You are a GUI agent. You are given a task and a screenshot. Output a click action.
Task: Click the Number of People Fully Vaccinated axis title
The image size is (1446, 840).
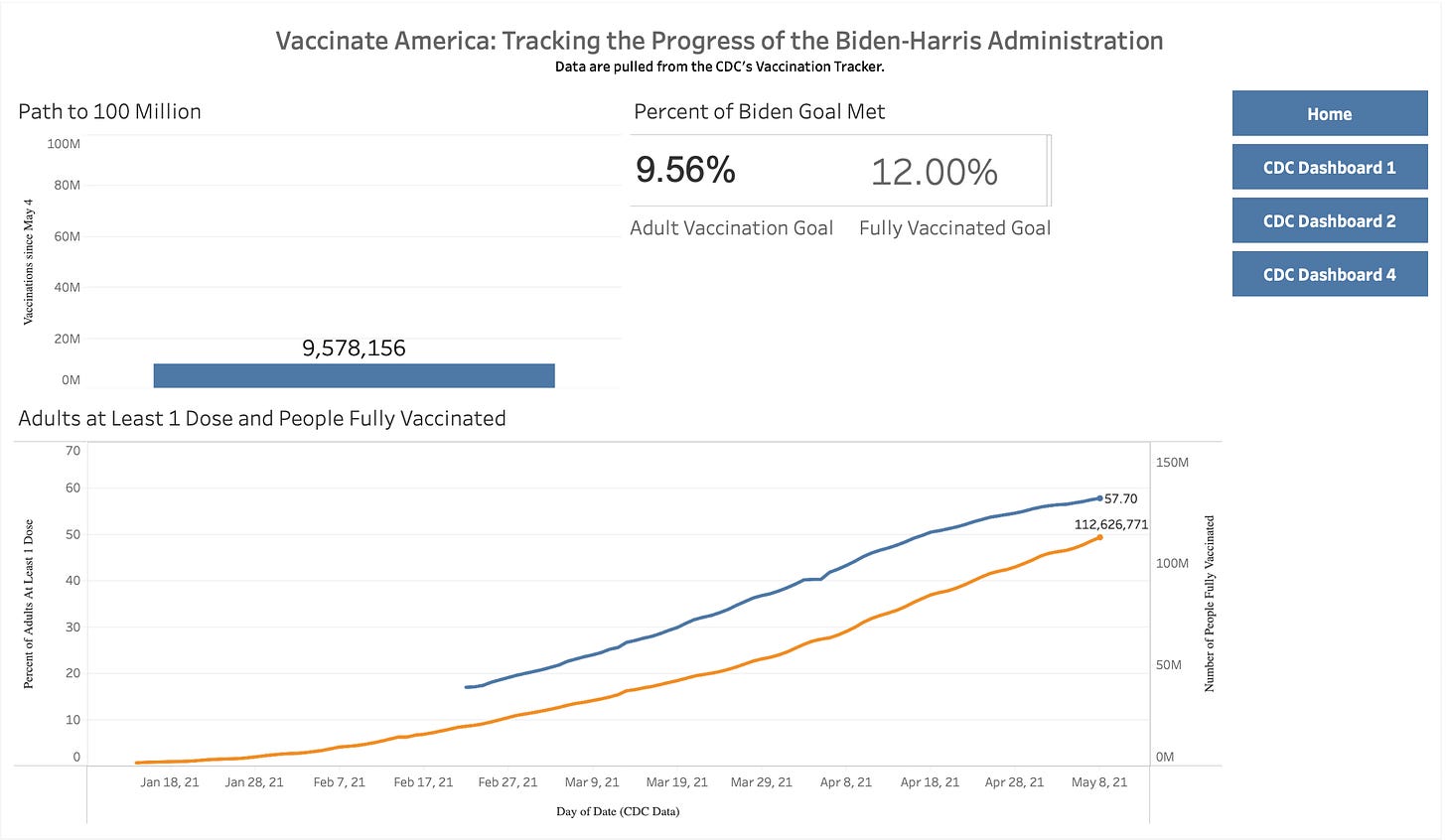tap(1210, 603)
